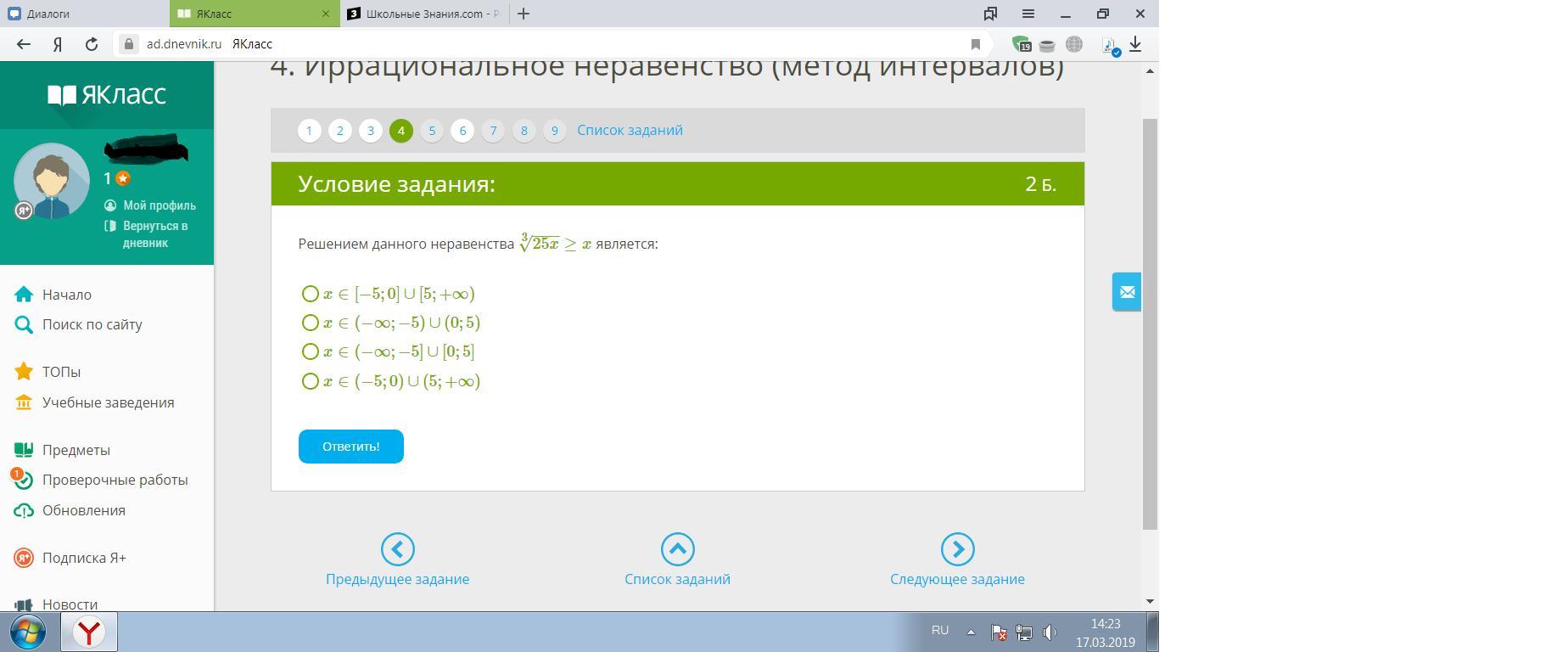Click the orange notification badge on Проверочные работы

tap(16, 474)
